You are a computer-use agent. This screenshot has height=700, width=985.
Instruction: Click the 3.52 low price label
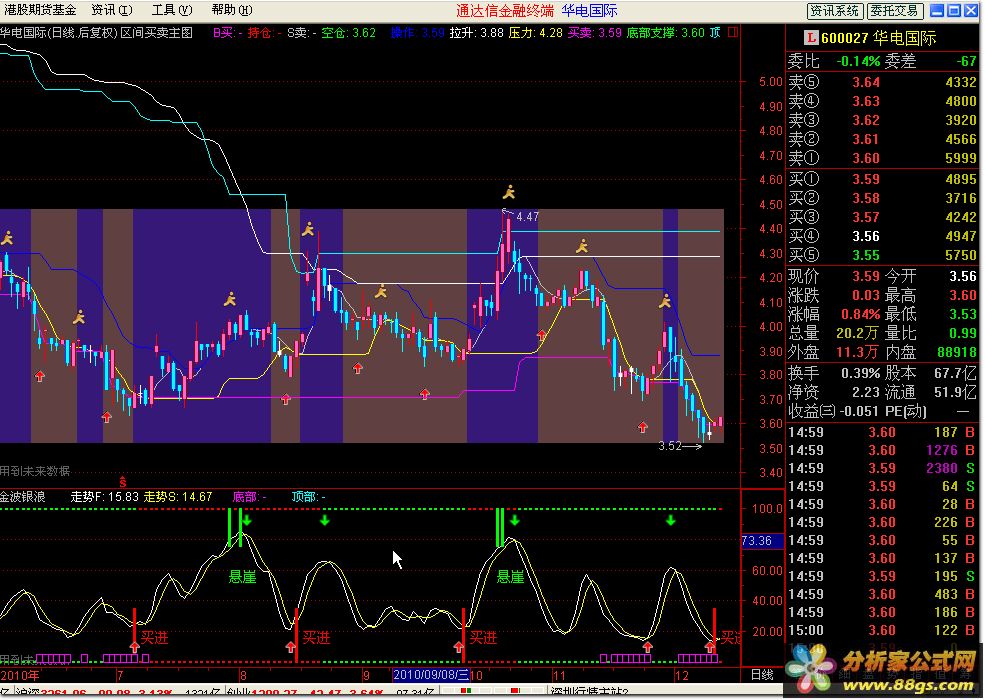pyautogui.click(x=670, y=446)
